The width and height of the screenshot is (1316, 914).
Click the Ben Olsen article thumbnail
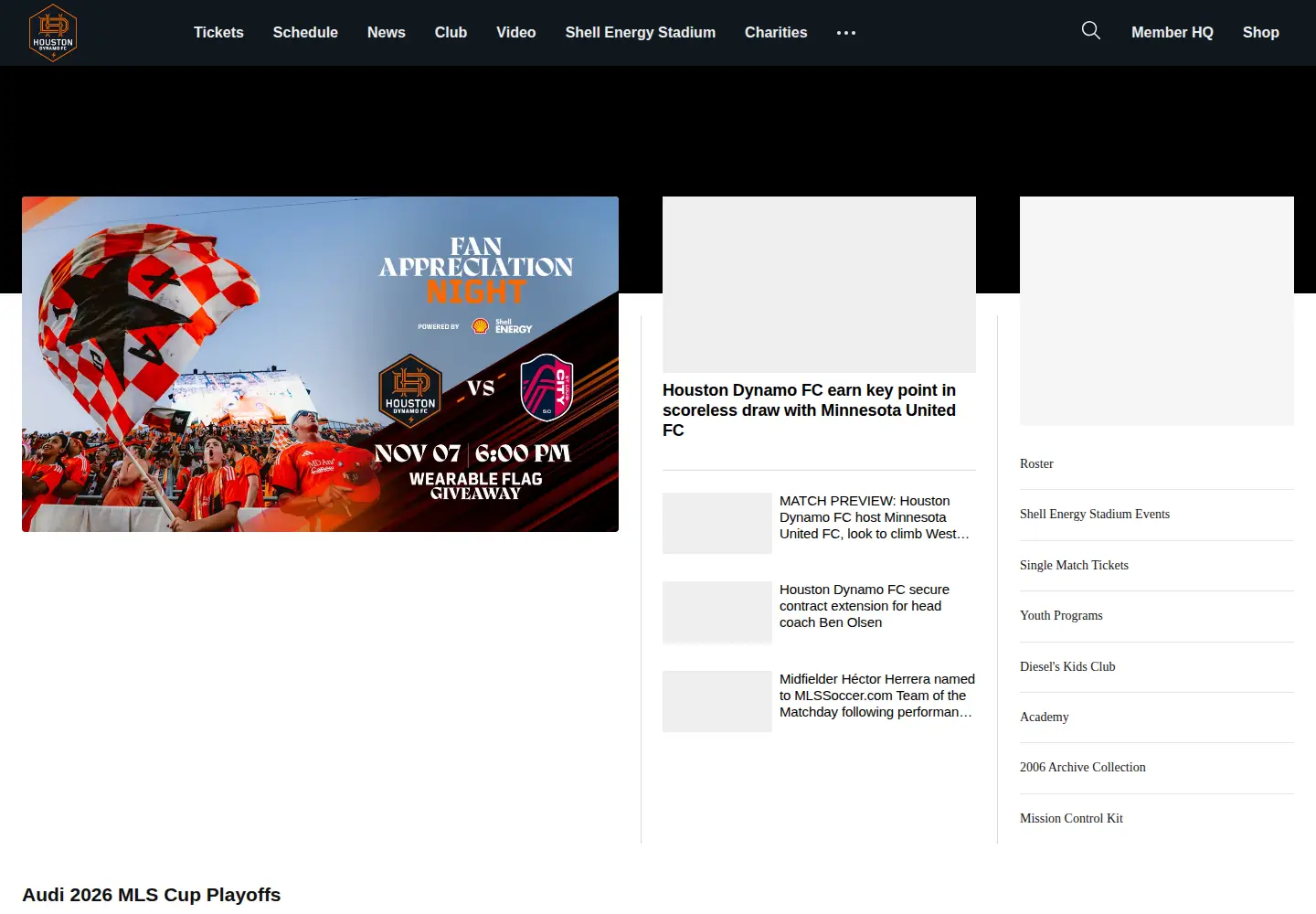[x=717, y=611]
